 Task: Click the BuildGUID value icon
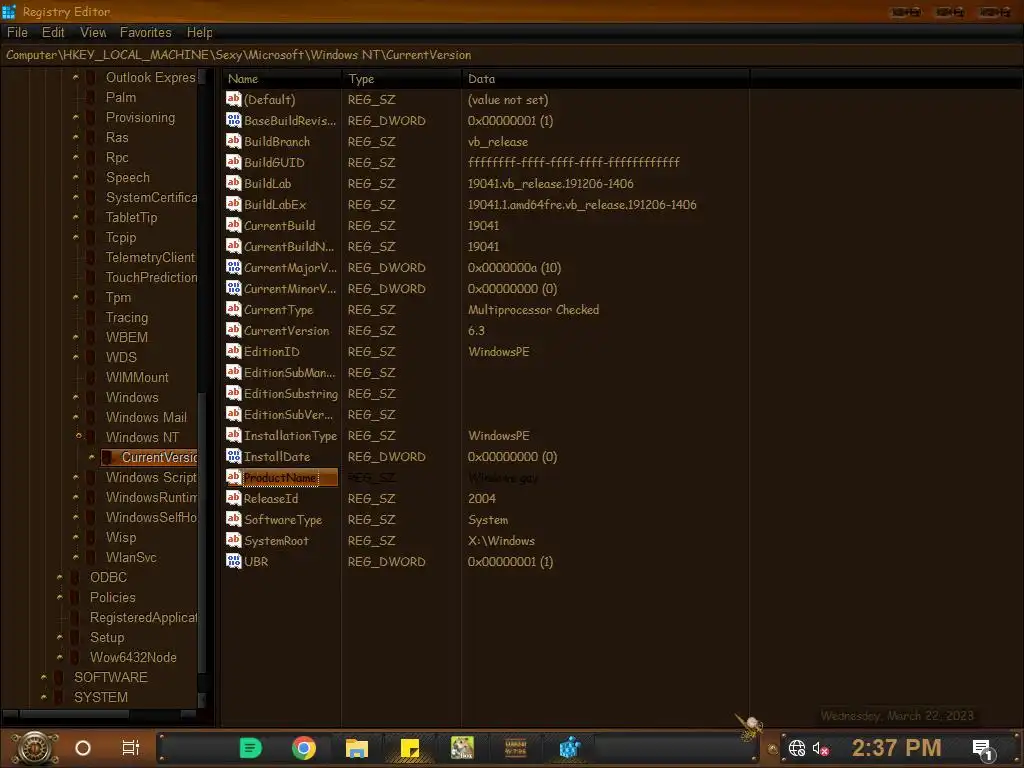(x=233, y=162)
